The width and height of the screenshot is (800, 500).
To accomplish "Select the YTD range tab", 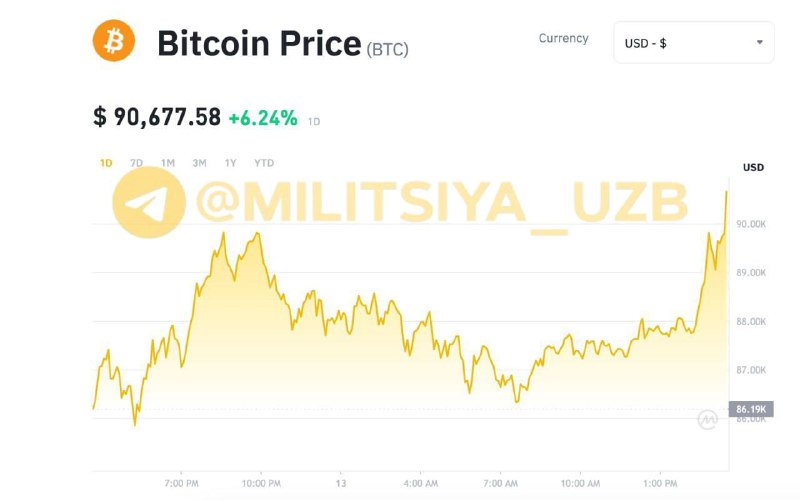I will coord(264,163).
